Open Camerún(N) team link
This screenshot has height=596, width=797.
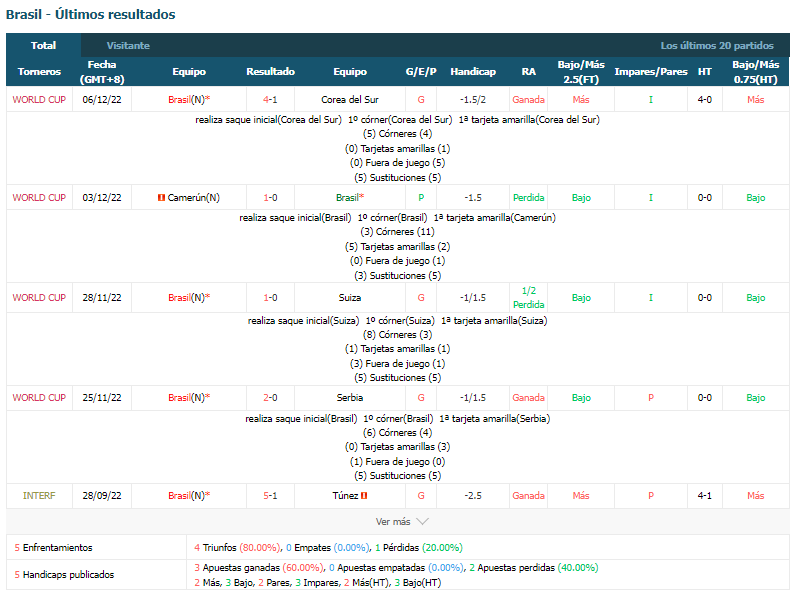(x=194, y=198)
